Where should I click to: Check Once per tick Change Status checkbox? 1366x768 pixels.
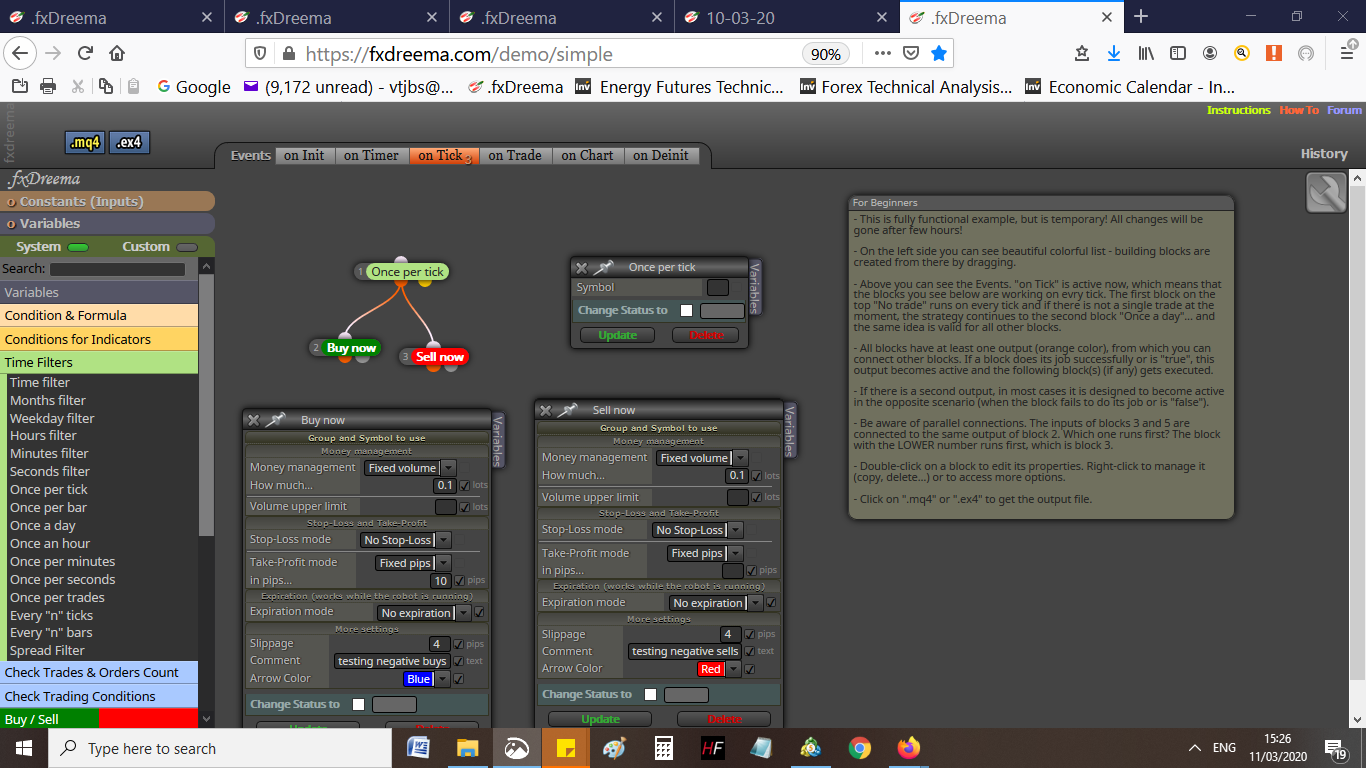[x=686, y=310]
